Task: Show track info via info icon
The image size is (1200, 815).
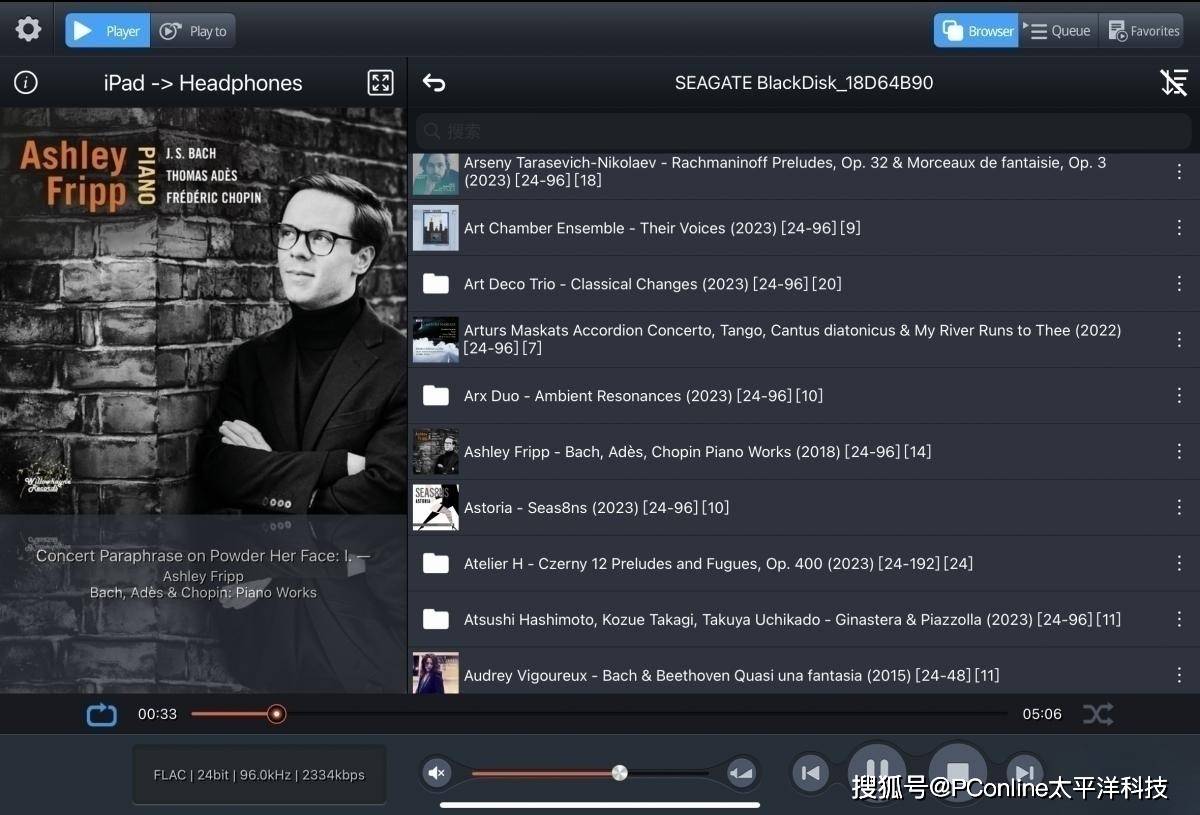Action: pos(26,83)
